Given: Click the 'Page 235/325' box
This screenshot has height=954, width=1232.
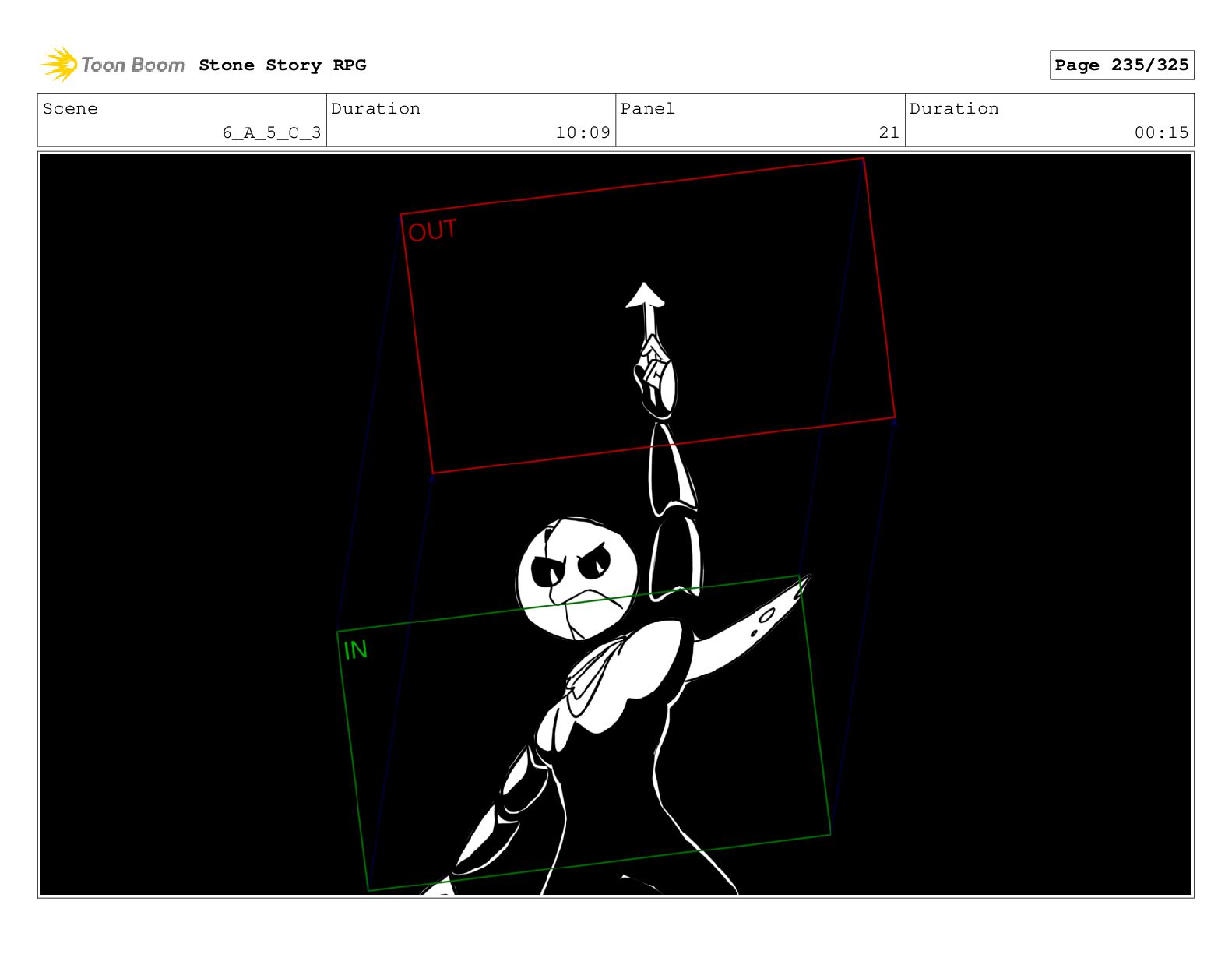Looking at the screenshot, I should click(1121, 65).
